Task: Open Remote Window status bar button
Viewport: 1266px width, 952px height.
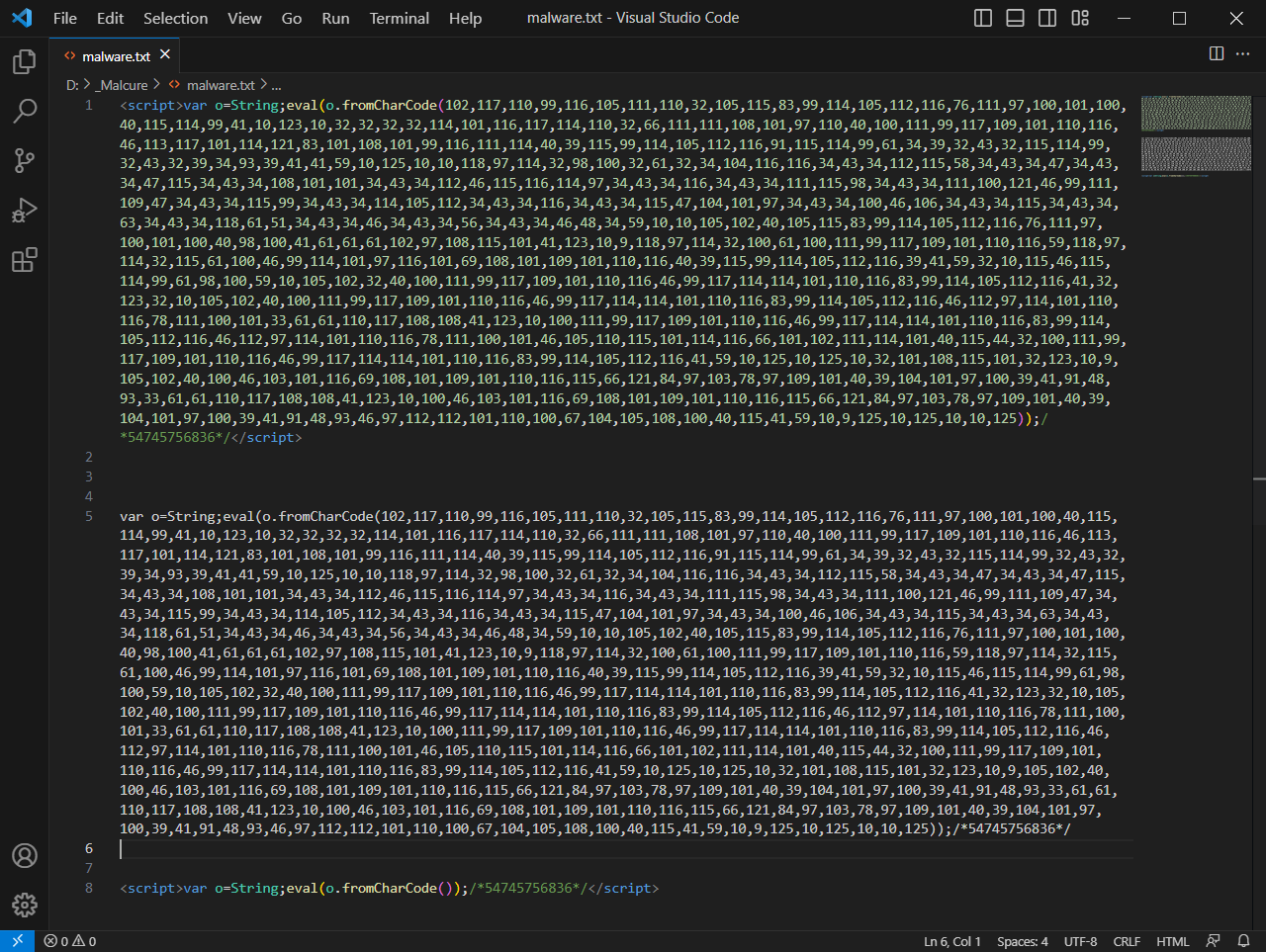Action: click(17, 941)
